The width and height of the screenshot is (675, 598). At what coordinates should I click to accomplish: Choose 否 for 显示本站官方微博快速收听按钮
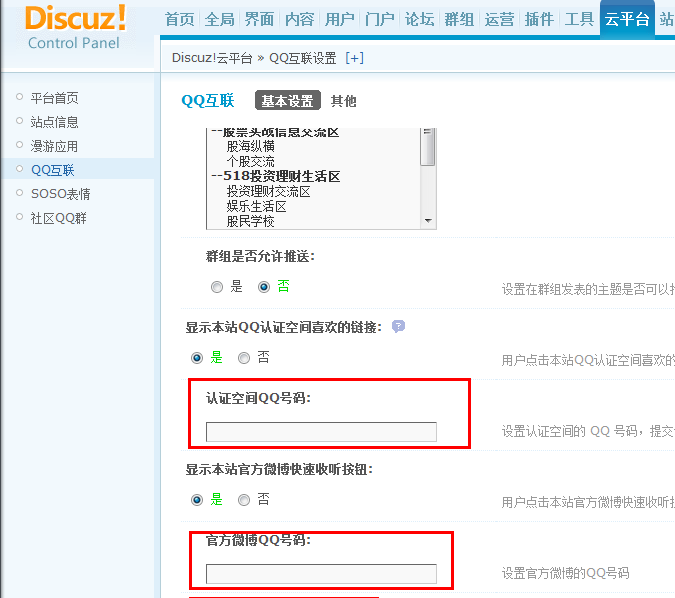click(x=244, y=500)
